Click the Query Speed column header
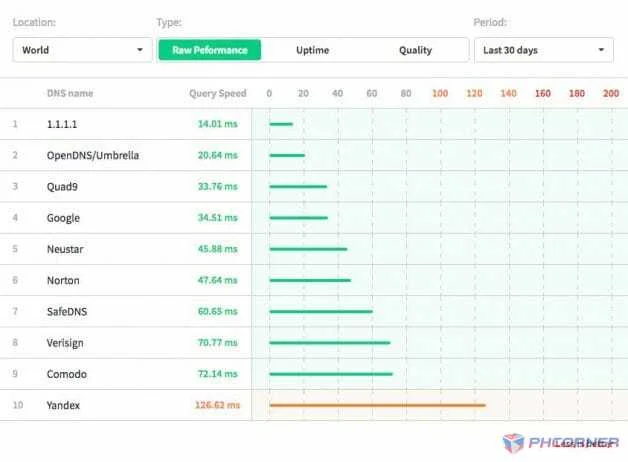The width and height of the screenshot is (628, 462). tap(217, 93)
